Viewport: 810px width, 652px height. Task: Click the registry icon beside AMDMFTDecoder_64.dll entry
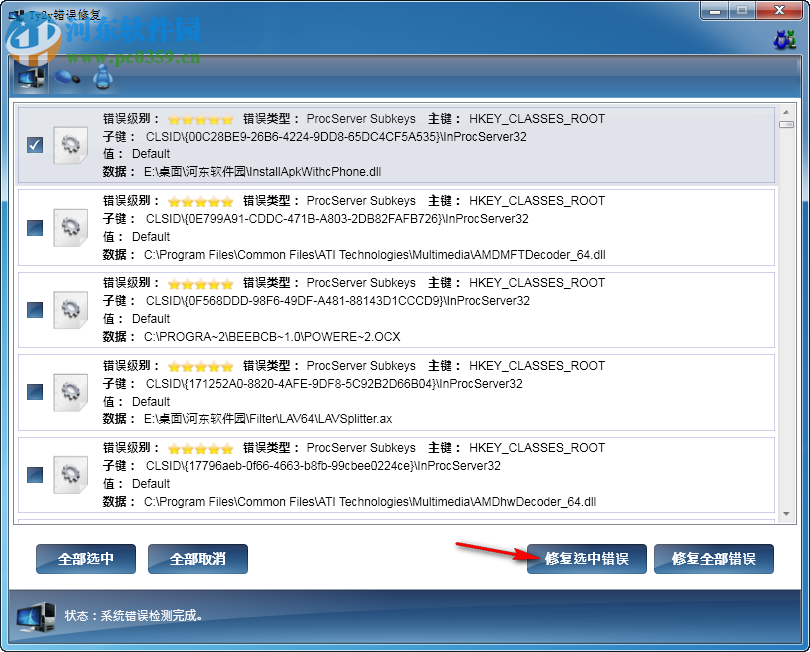pyautogui.click(x=70, y=227)
